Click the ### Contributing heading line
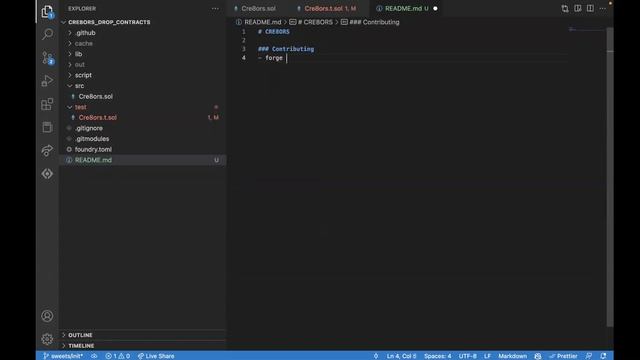Screen dimensions: 640x360 (286, 49)
